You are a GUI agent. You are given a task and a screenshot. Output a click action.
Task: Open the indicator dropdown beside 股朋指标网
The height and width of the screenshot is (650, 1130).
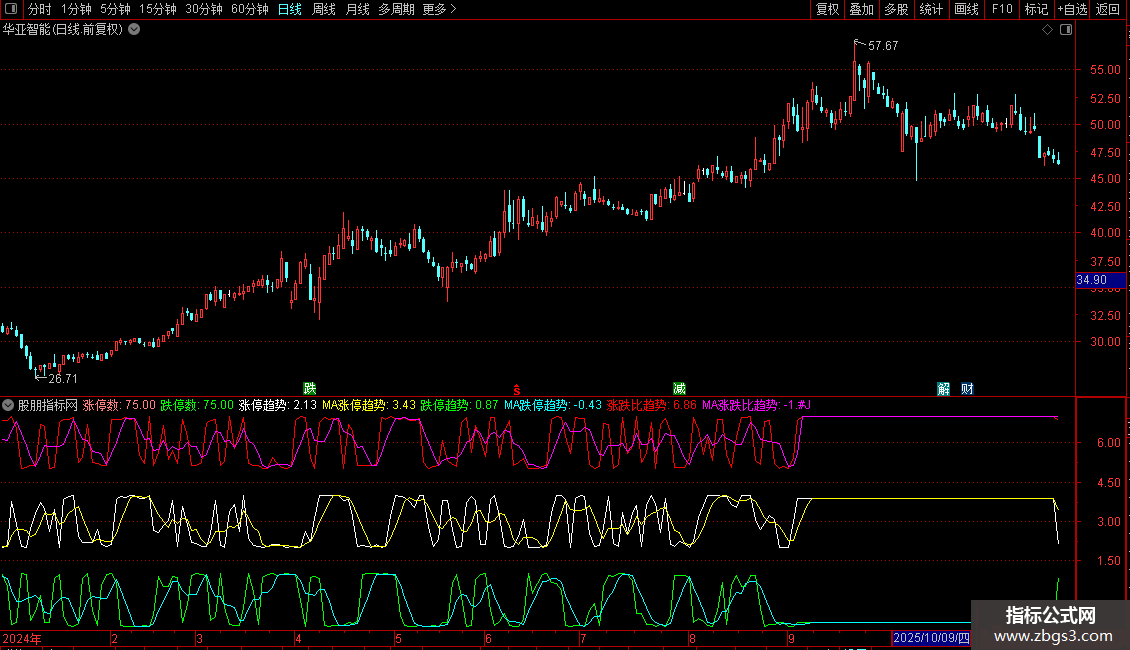[8, 406]
